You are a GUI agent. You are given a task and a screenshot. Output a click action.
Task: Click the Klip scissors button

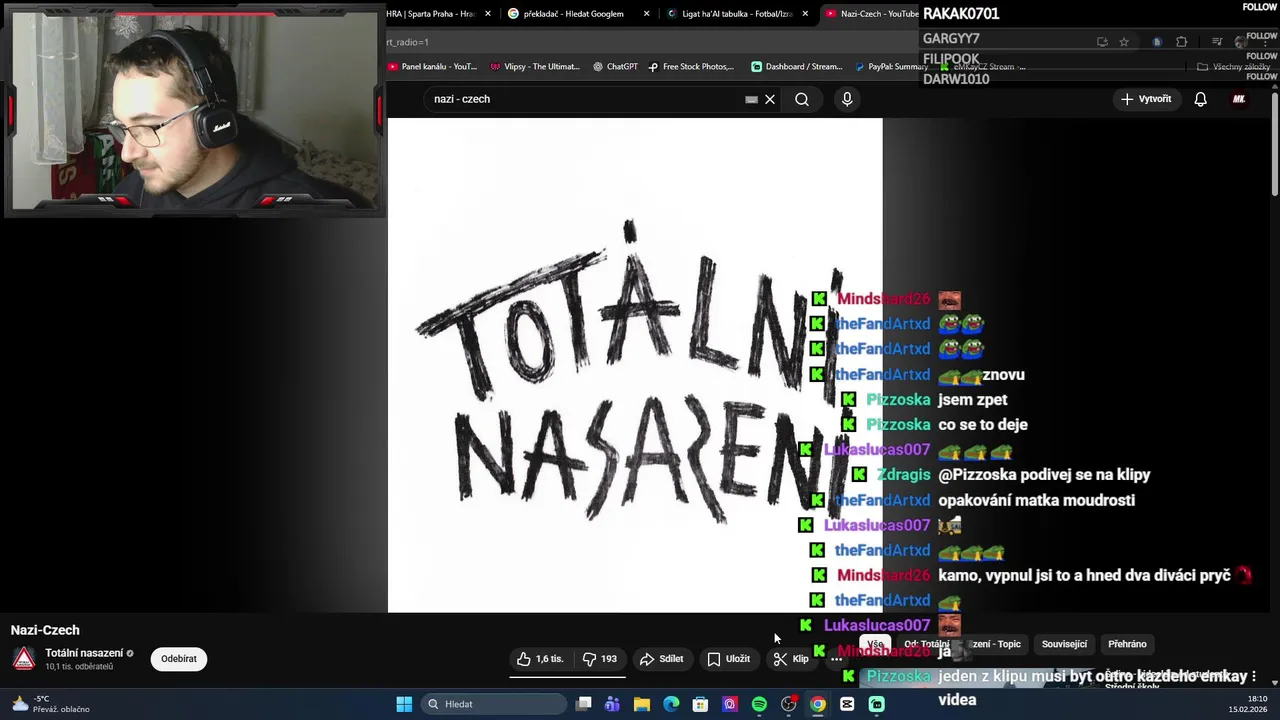click(x=791, y=659)
